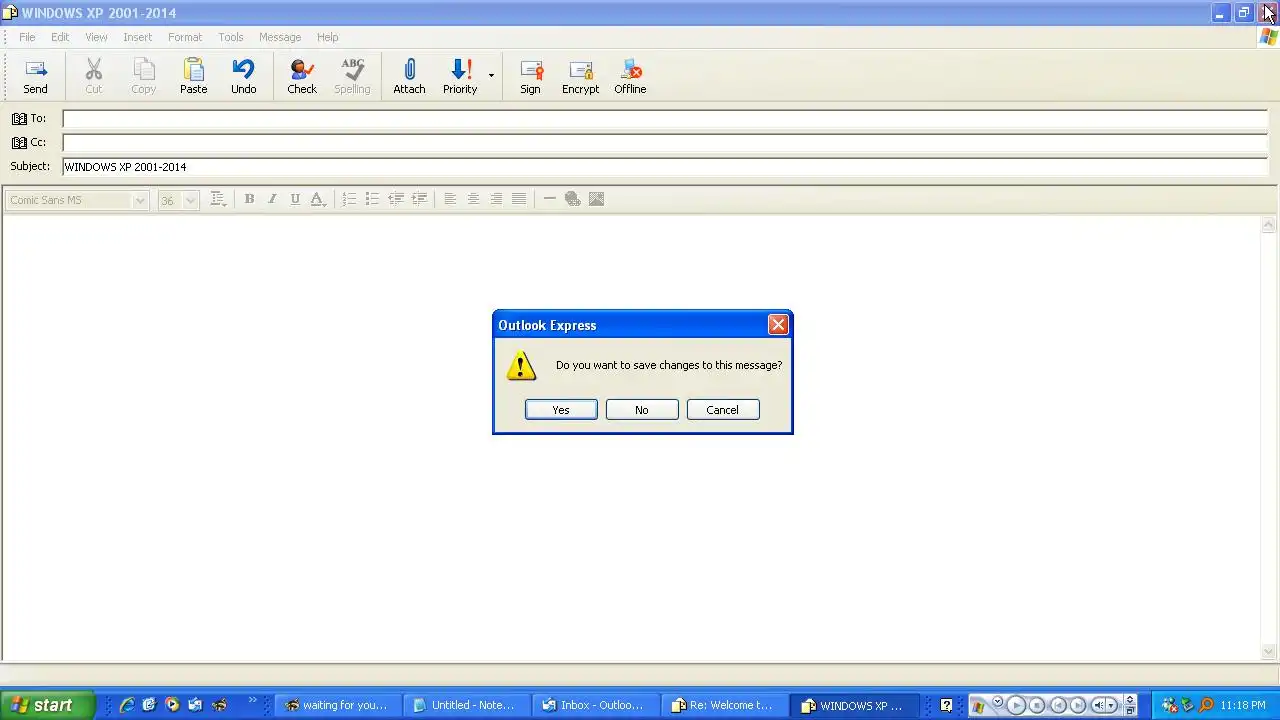This screenshot has width=1280, height=720.
Task: Click the taskbar media player stop button
Action: pyautogui.click(x=1037, y=705)
